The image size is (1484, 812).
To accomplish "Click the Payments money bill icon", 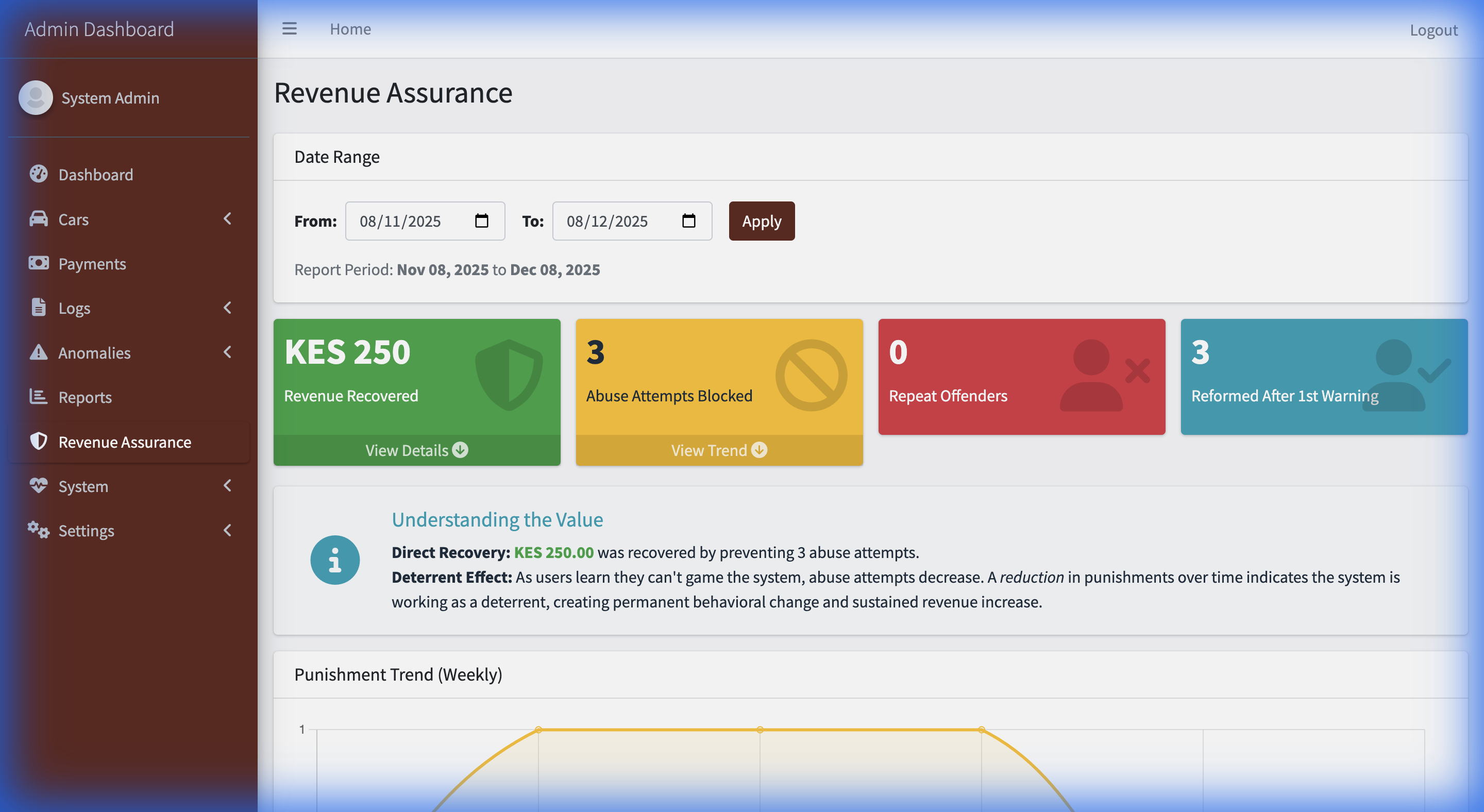I will click(x=39, y=263).
